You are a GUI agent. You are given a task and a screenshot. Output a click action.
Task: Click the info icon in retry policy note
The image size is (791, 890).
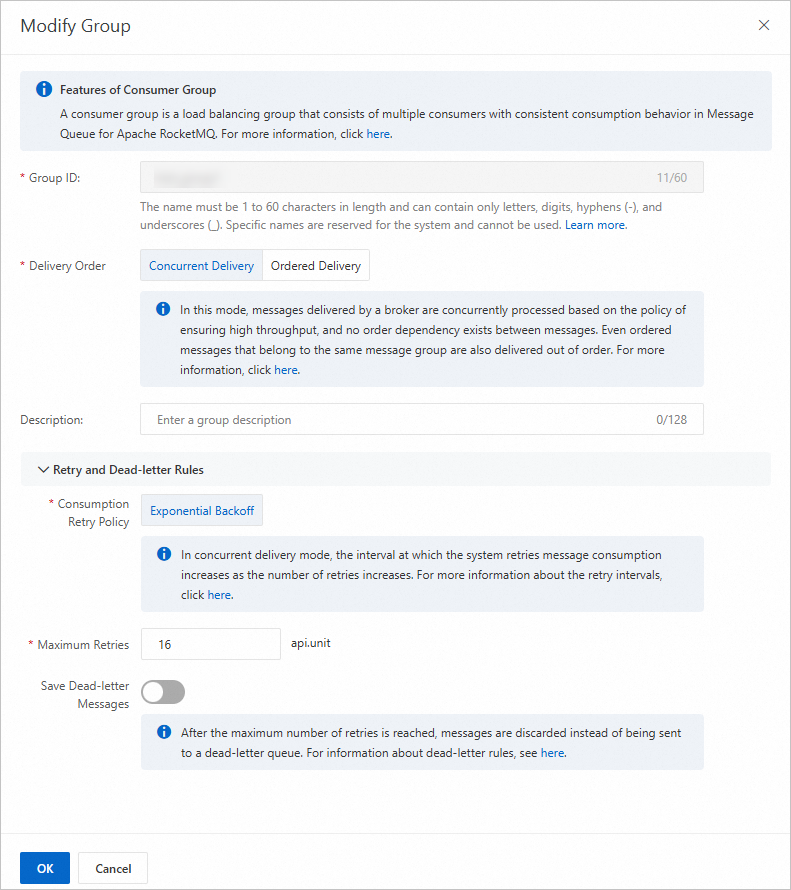pyautogui.click(x=164, y=554)
